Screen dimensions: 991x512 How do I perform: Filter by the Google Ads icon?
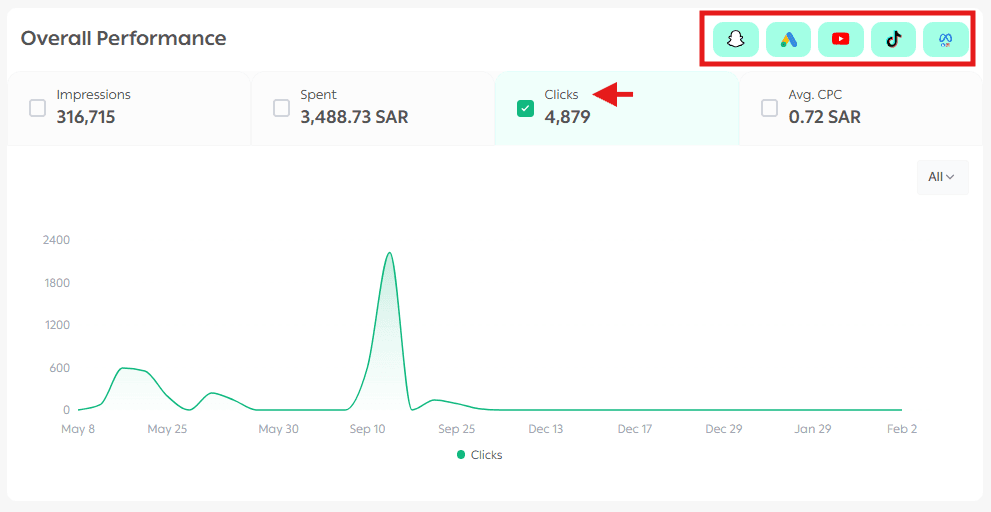(x=788, y=39)
